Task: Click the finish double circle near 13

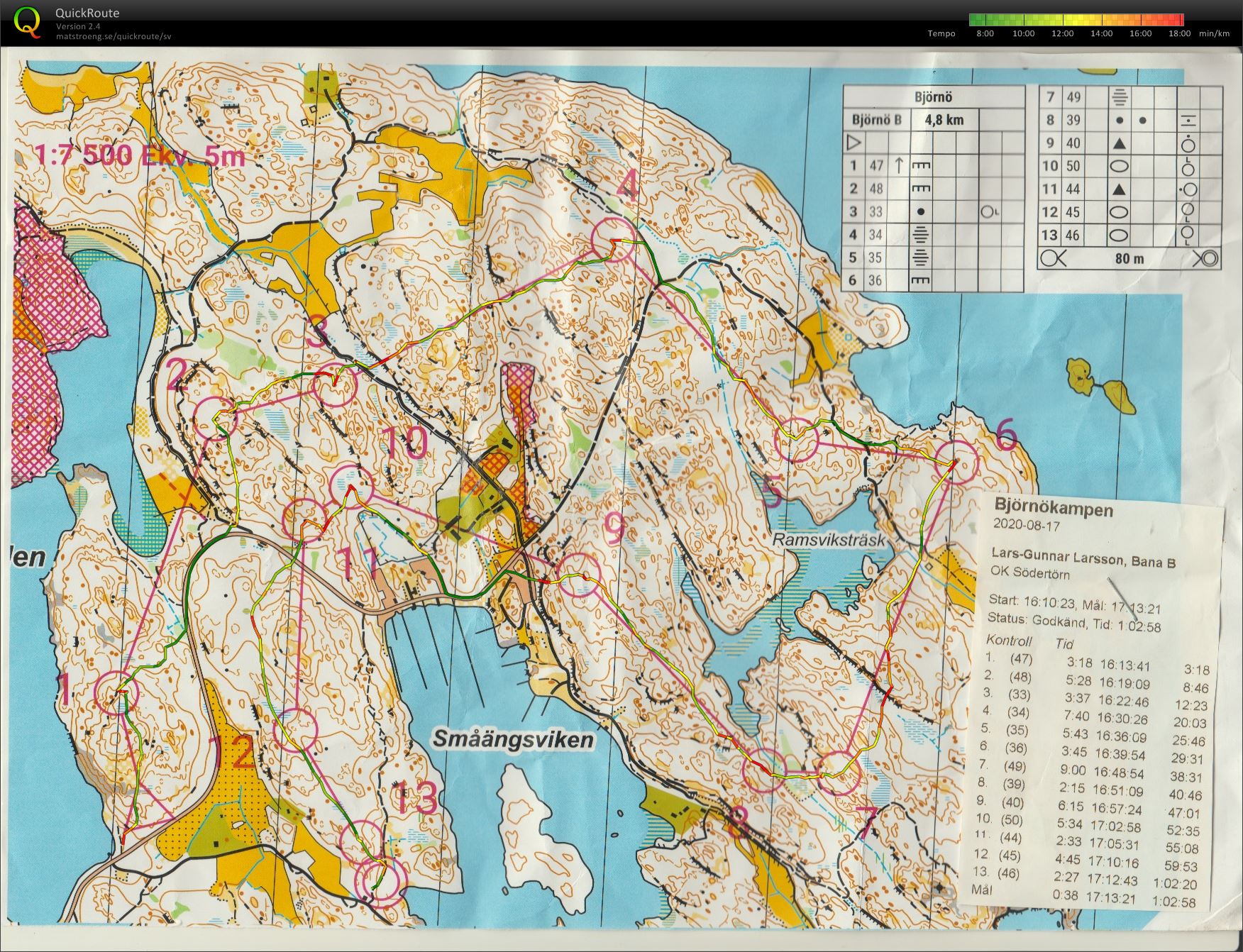Action: (x=380, y=880)
